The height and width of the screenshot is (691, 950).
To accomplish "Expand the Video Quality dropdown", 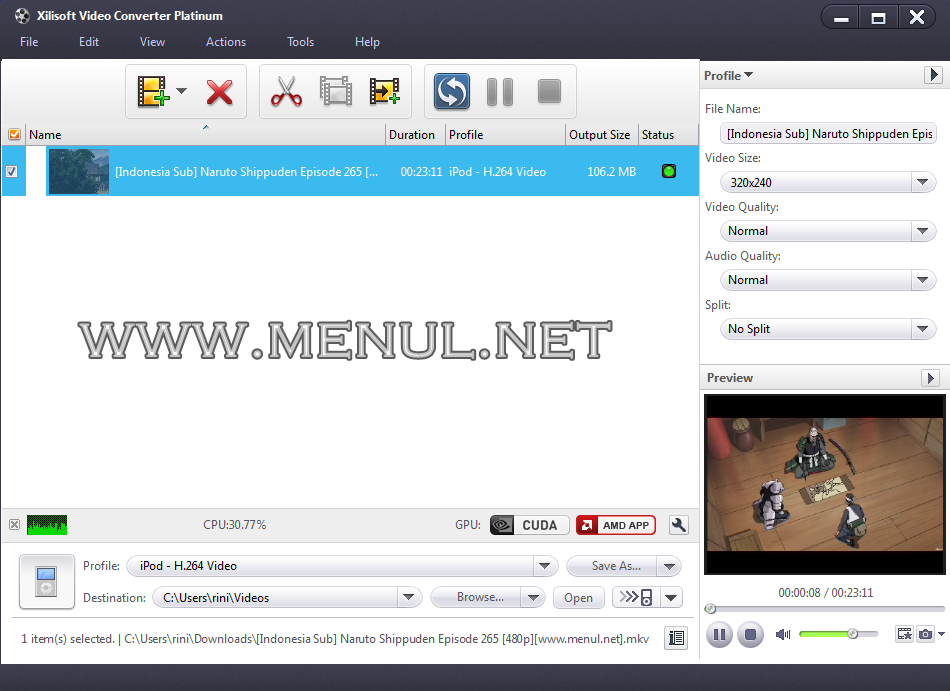I will point(923,231).
